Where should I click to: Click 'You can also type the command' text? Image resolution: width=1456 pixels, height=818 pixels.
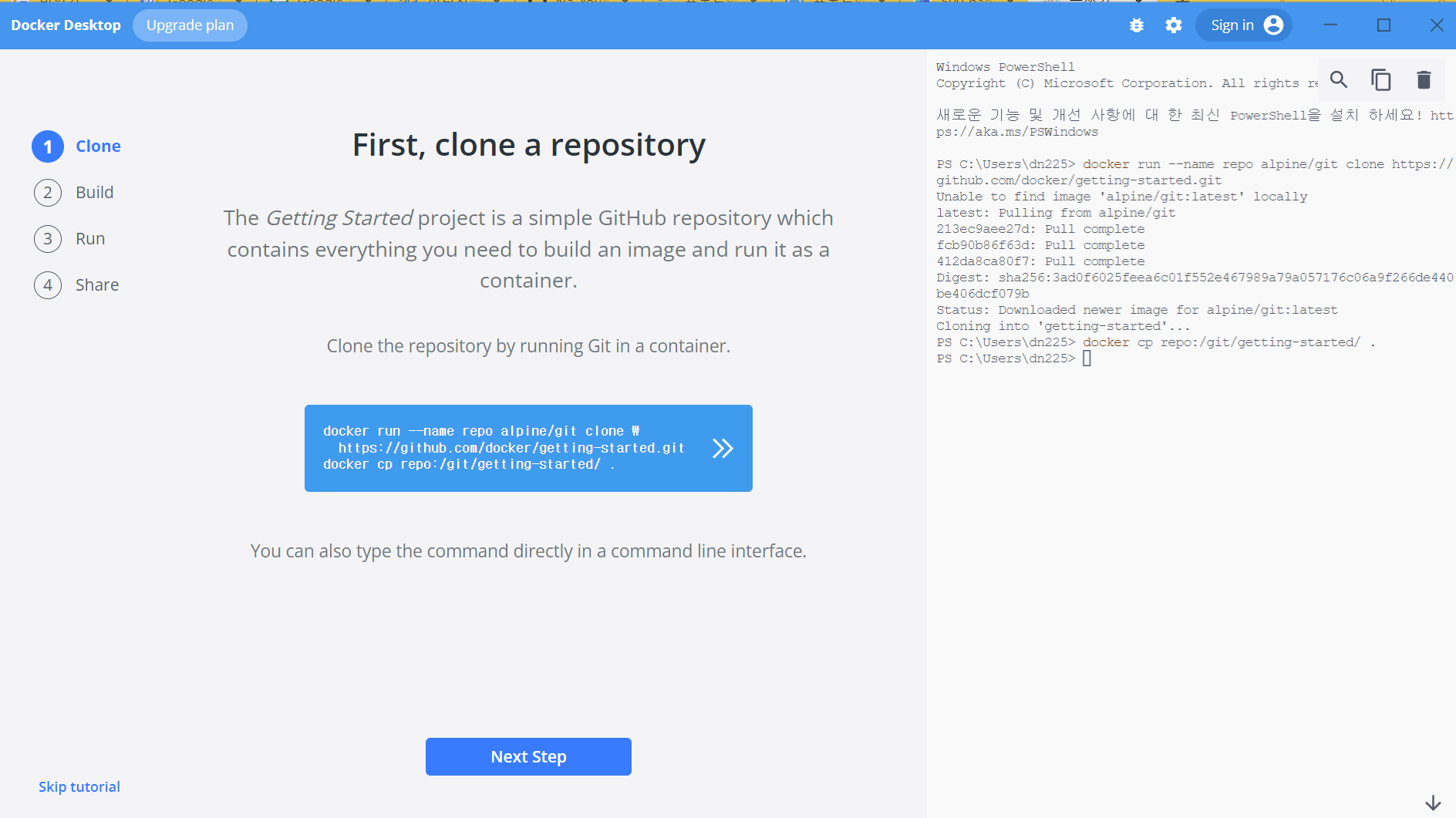[x=528, y=551]
